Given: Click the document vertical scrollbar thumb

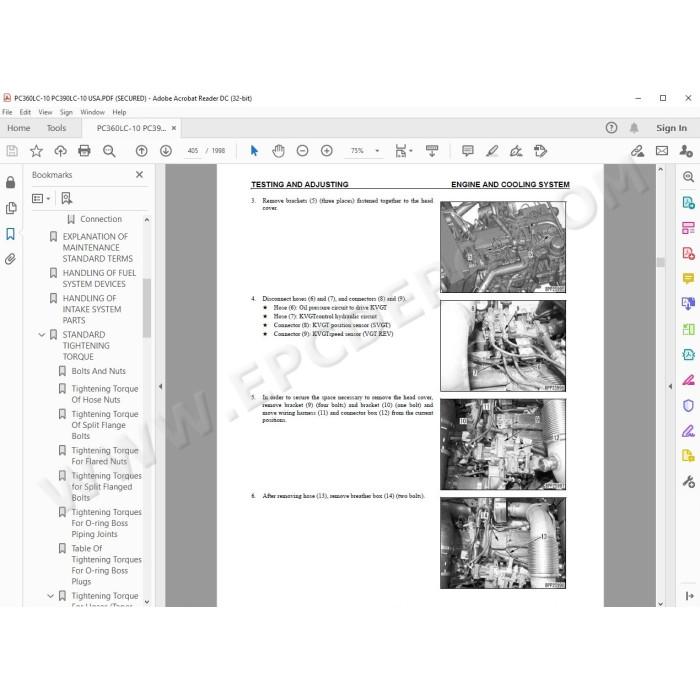Looking at the screenshot, I should (x=661, y=262).
